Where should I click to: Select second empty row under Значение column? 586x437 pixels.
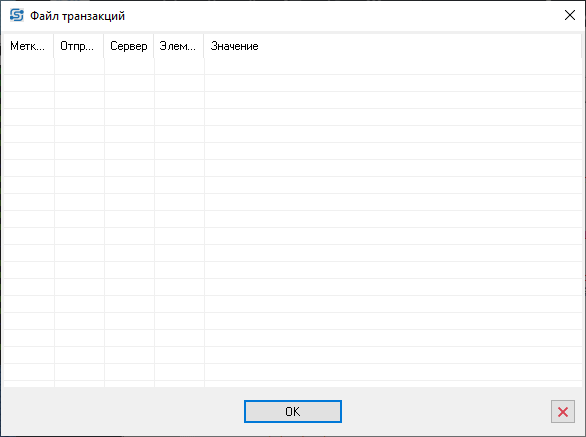pos(394,83)
